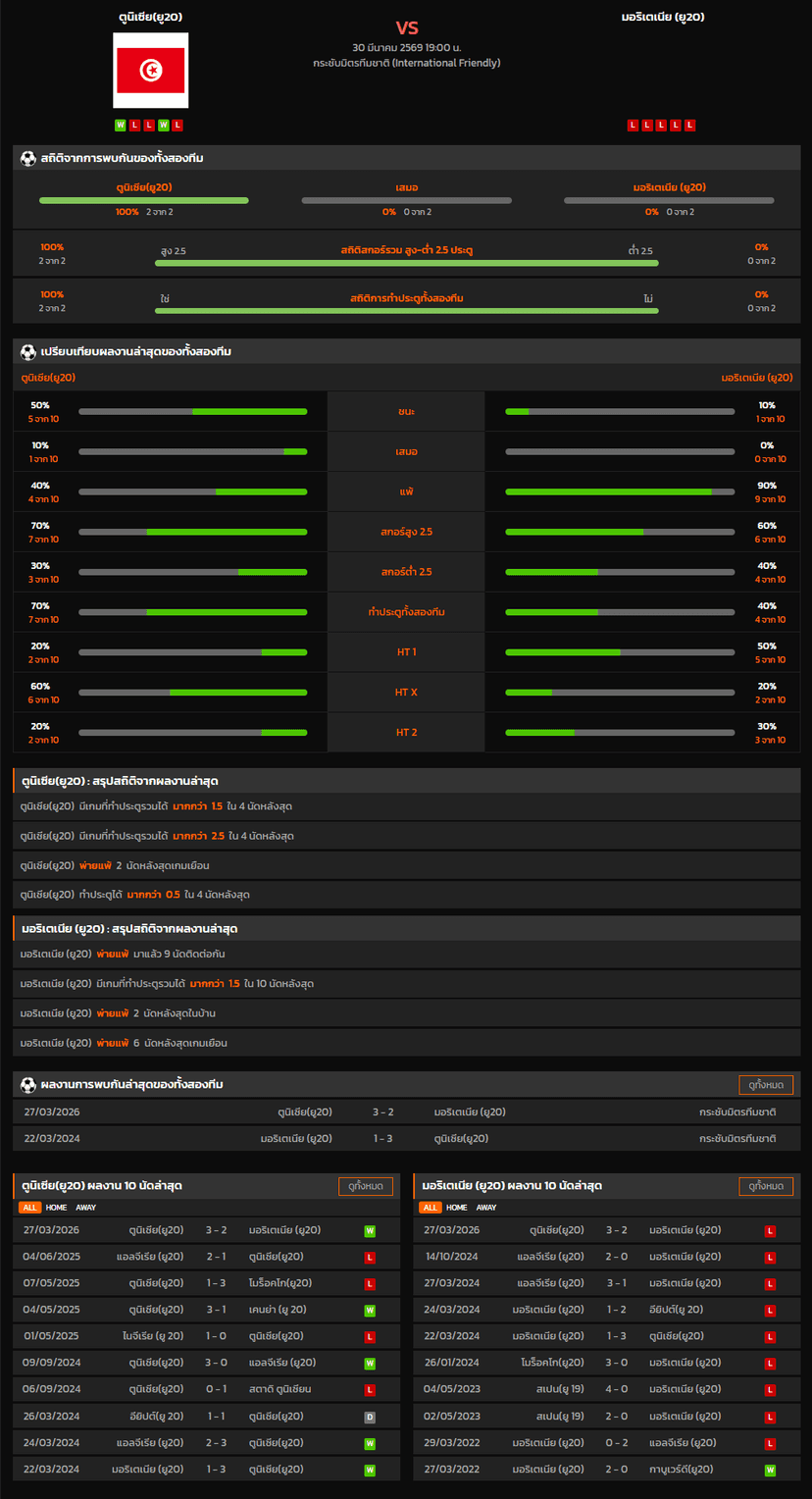Click the over/under 2.5 goals stat bar

pyautogui.click(x=406, y=262)
